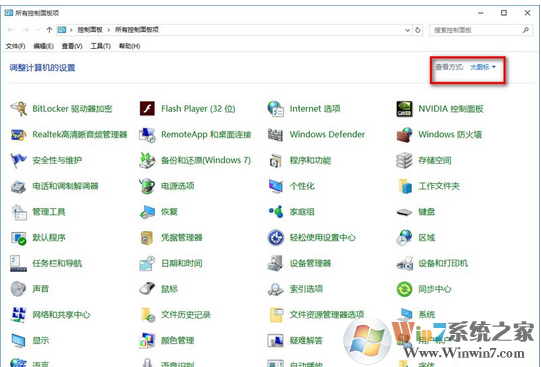
Task: Click the 恢复 icon
Action: pos(147,212)
